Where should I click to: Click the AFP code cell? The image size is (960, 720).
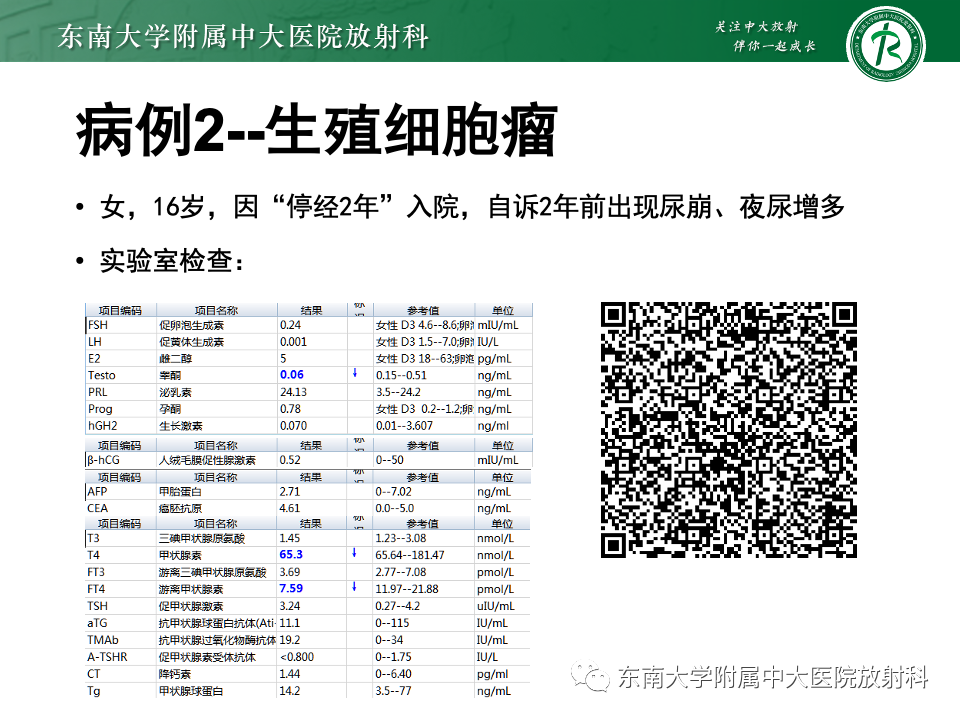97,492
